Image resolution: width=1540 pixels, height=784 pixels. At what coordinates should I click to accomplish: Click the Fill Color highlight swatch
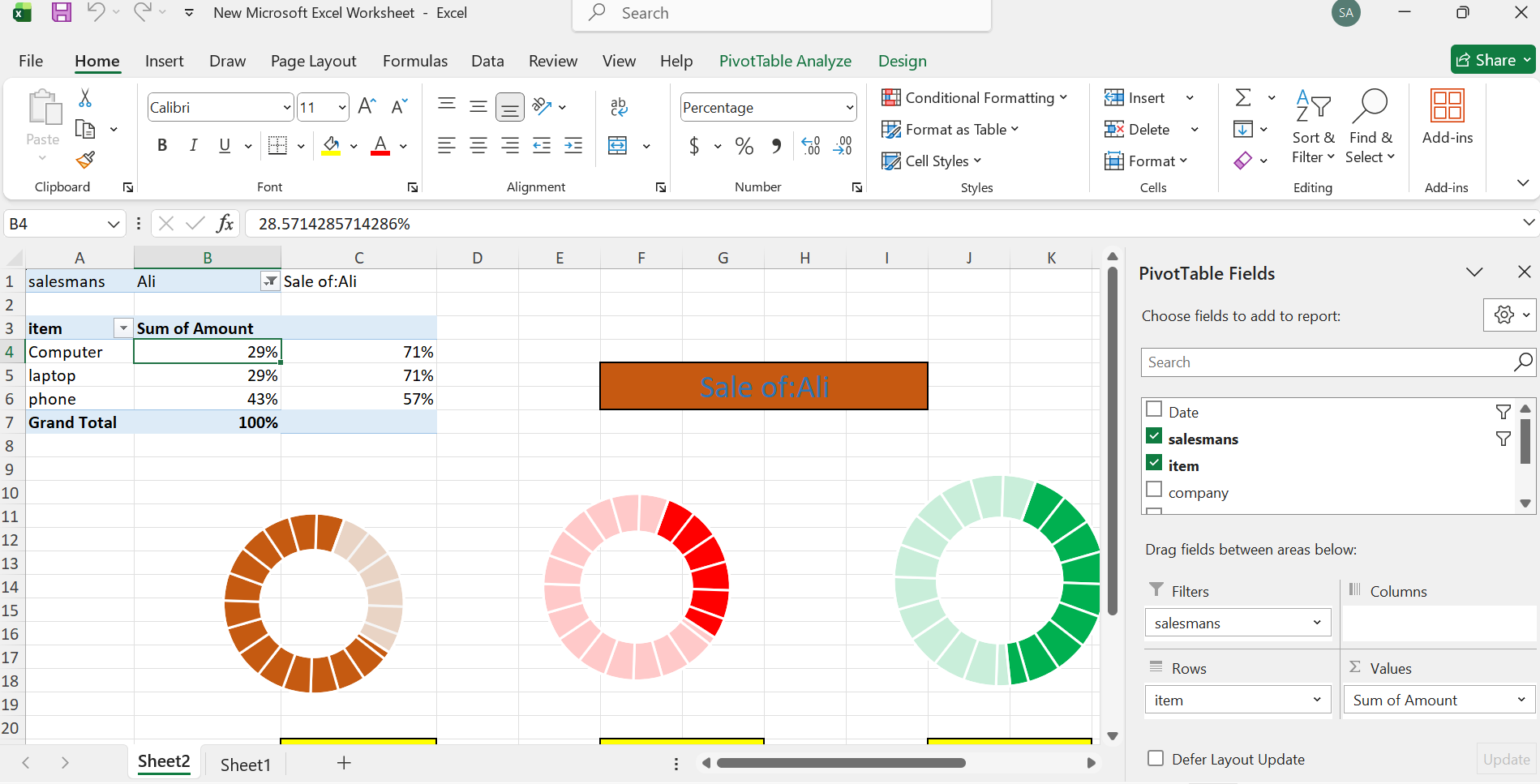(x=331, y=146)
